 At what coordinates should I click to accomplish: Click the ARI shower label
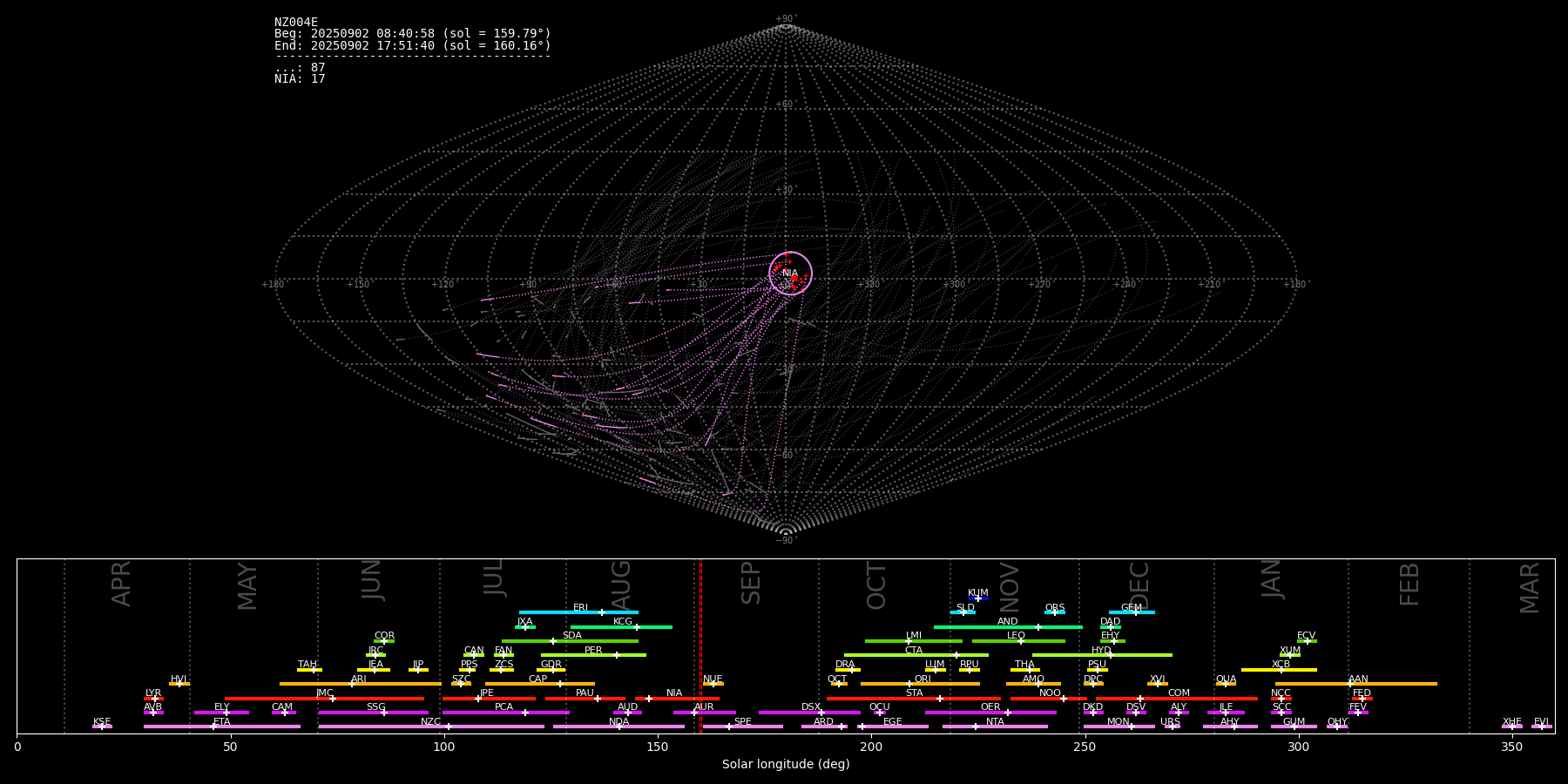coord(359,679)
